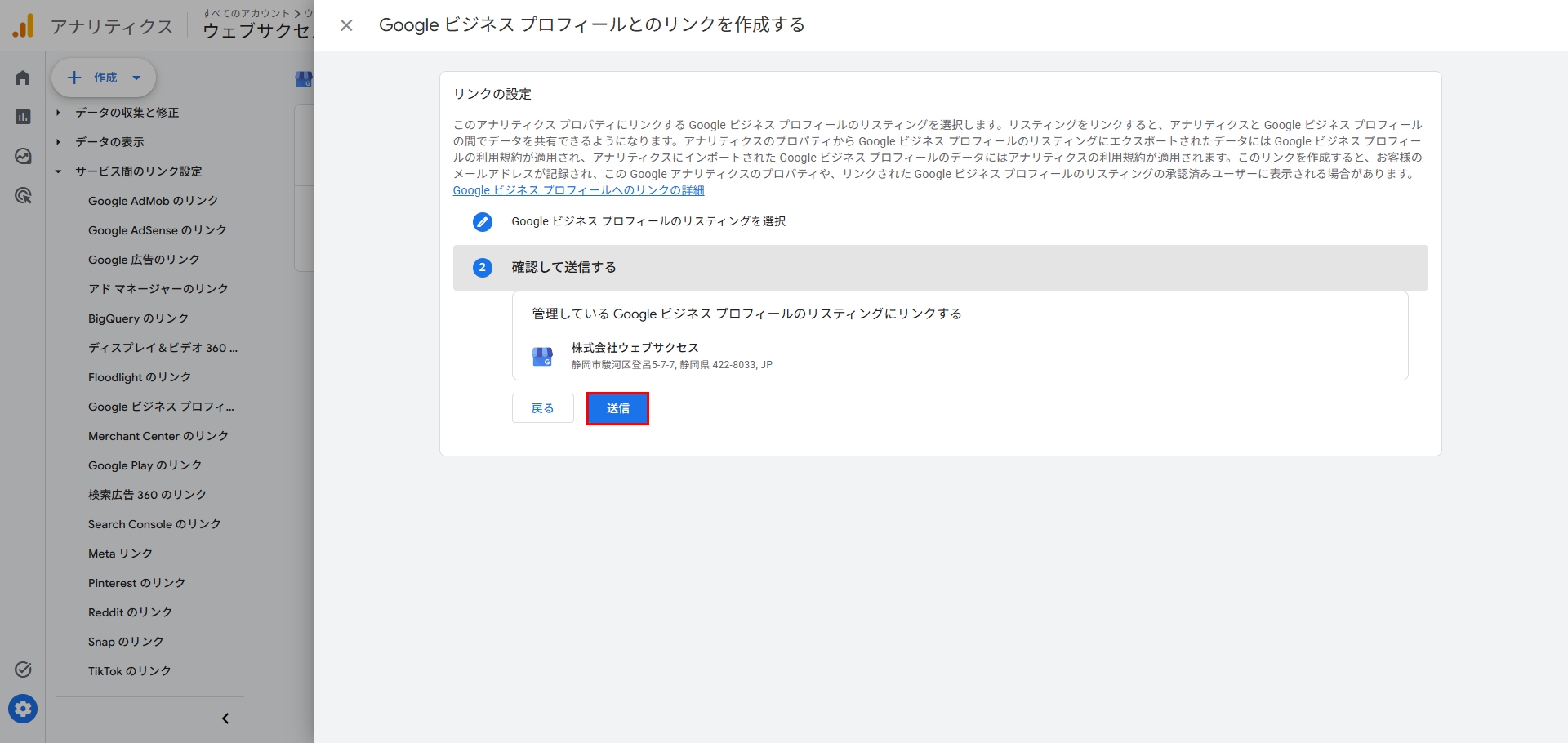Click the 送信 submit button
This screenshot has height=743, width=1568.
(x=617, y=408)
